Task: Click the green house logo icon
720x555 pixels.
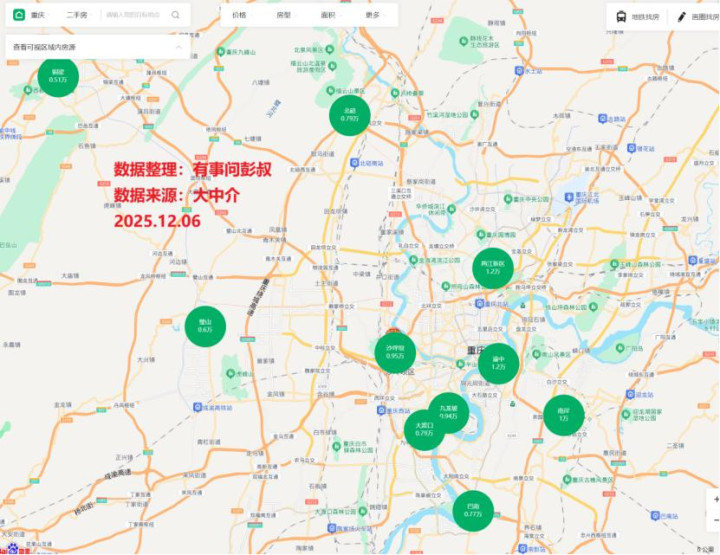Action: coord(19,15)
